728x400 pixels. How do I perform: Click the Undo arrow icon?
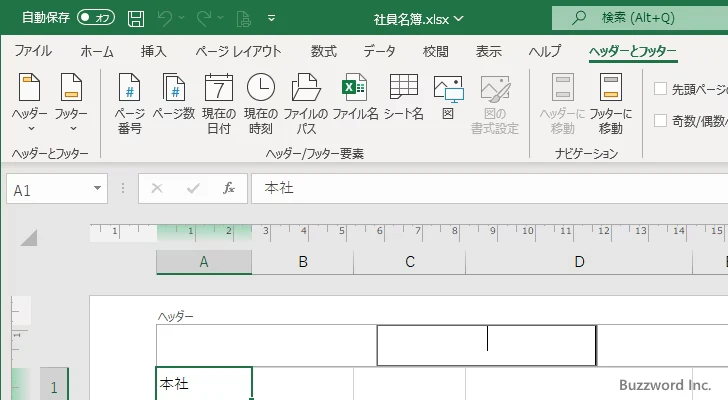point(165,19)
